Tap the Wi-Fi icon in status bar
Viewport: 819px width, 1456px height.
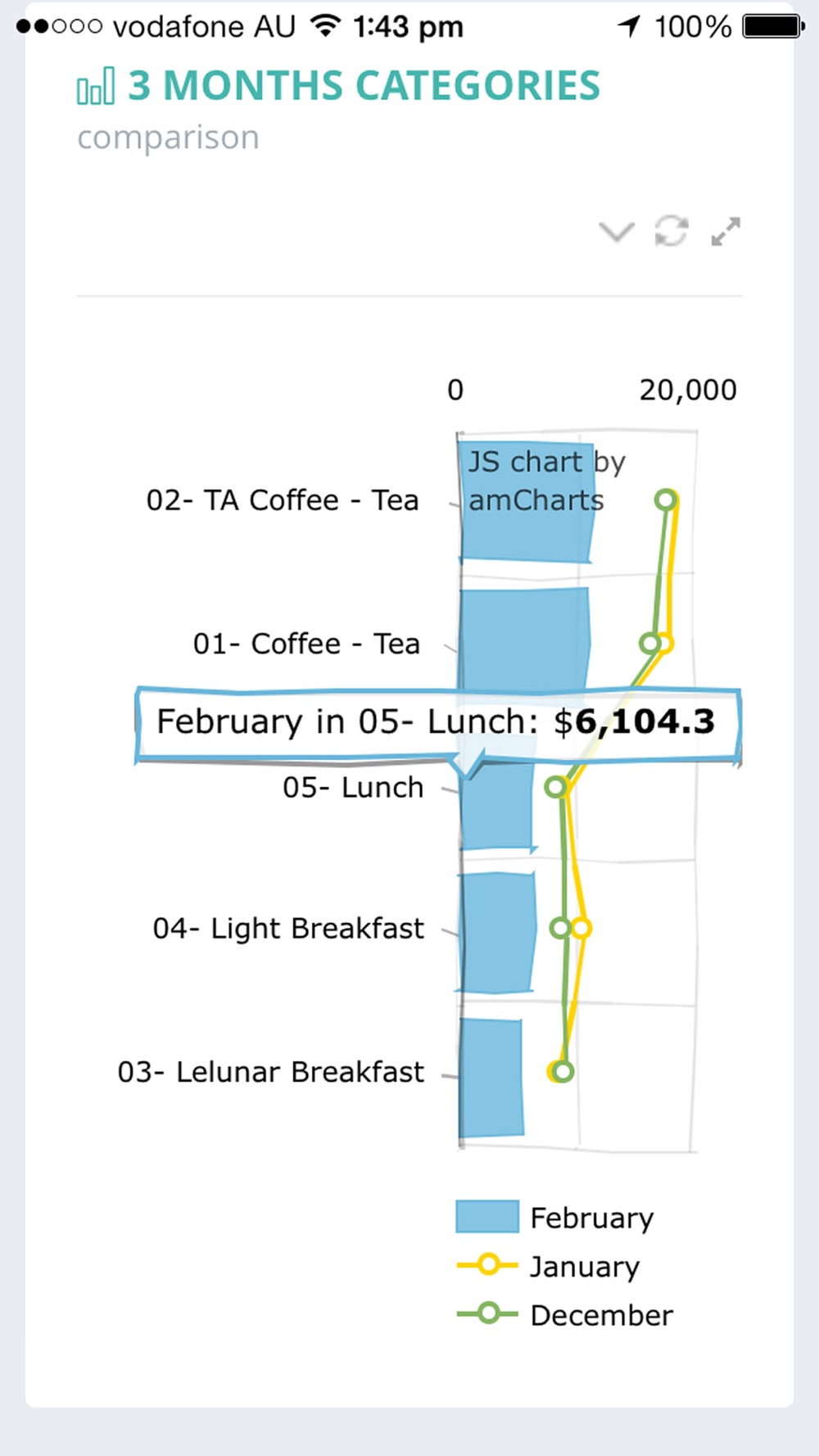click(326, 25)
